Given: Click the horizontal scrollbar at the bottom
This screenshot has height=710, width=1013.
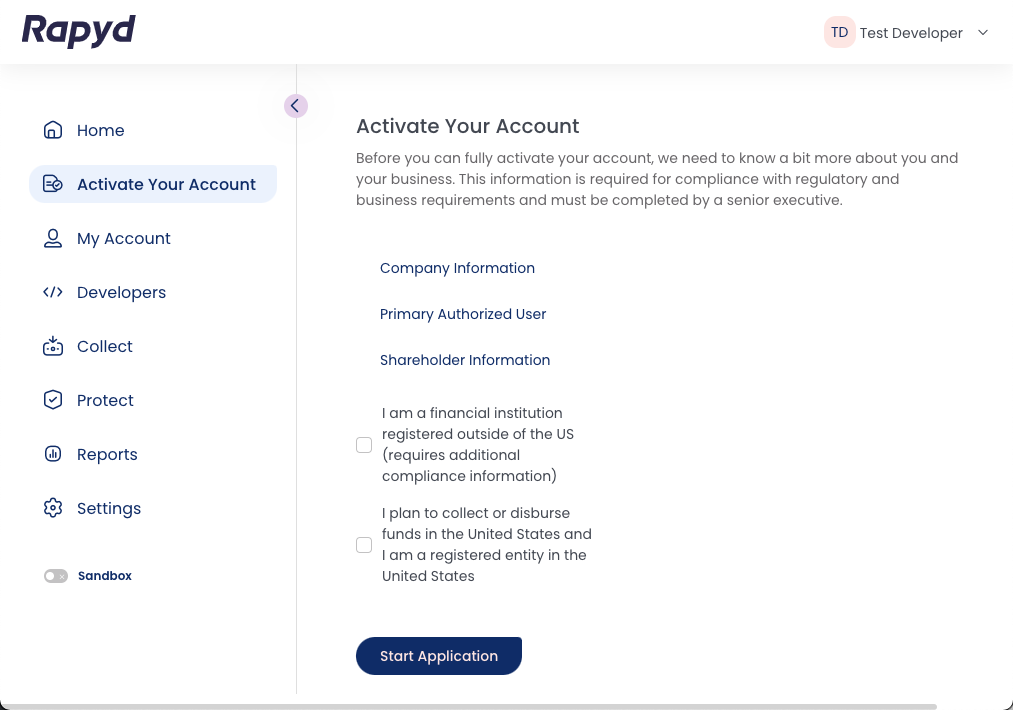Looking at the screenshot, I should tap(468, 707).
